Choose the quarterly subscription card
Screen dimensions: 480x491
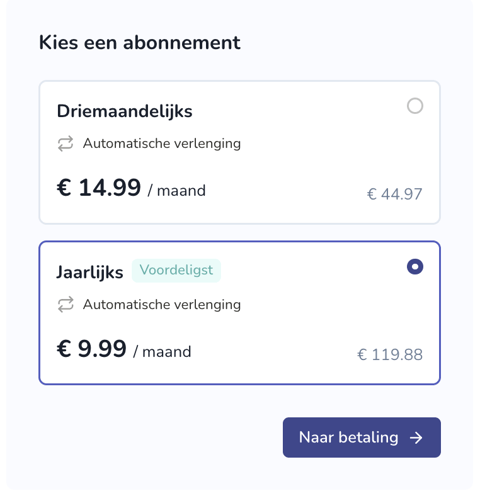tap(240, 152)
